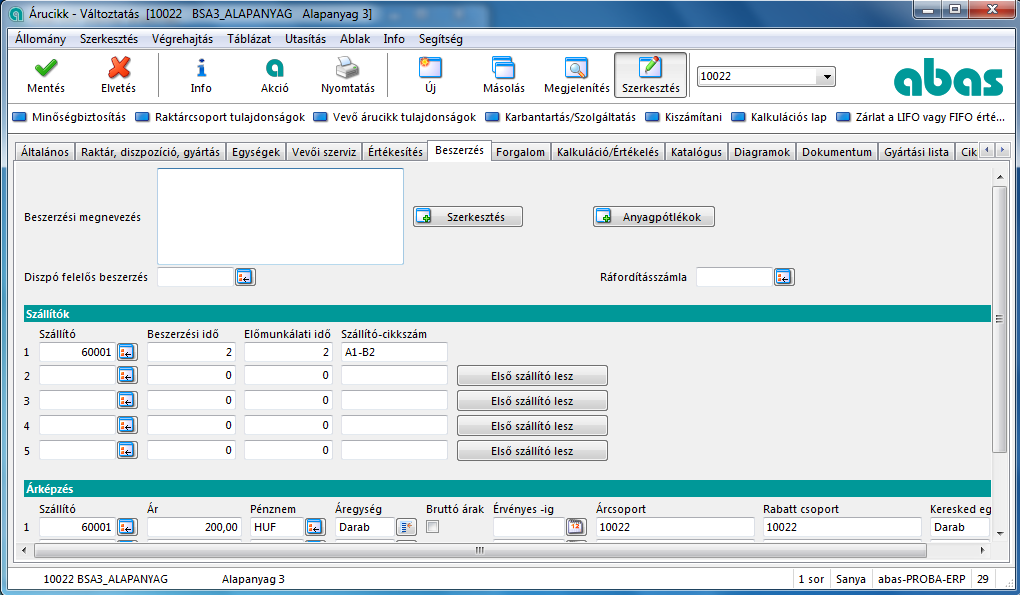Click Sanya user in the status bar
Screen dimensions: 1020x595
[x=851, y=579]
